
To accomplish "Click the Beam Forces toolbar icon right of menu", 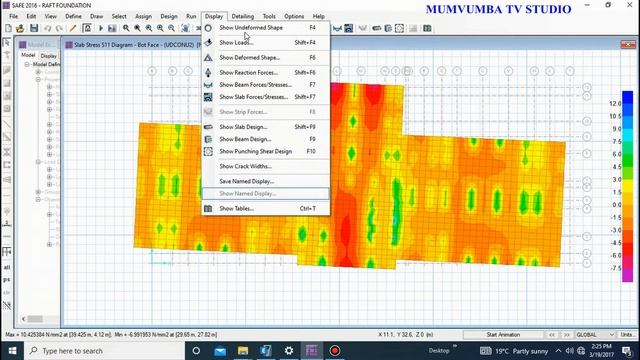I will pos(337,28).
